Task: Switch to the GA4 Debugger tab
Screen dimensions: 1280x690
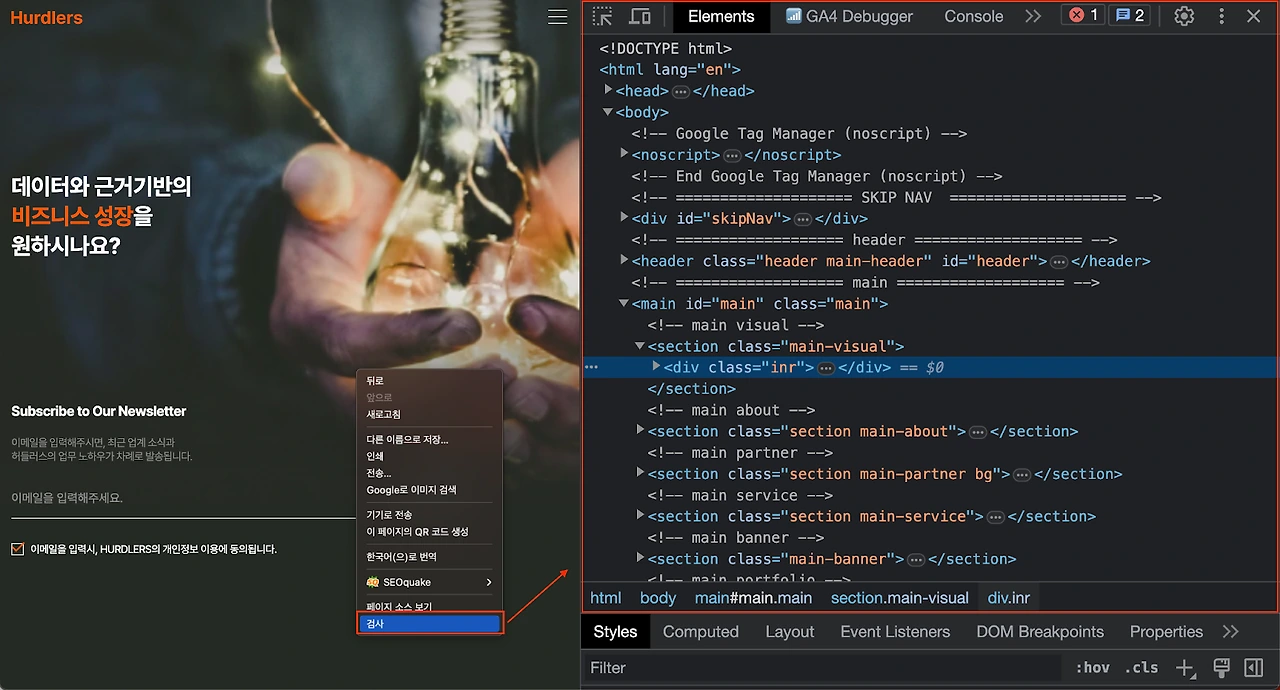Action: [850, 16]
